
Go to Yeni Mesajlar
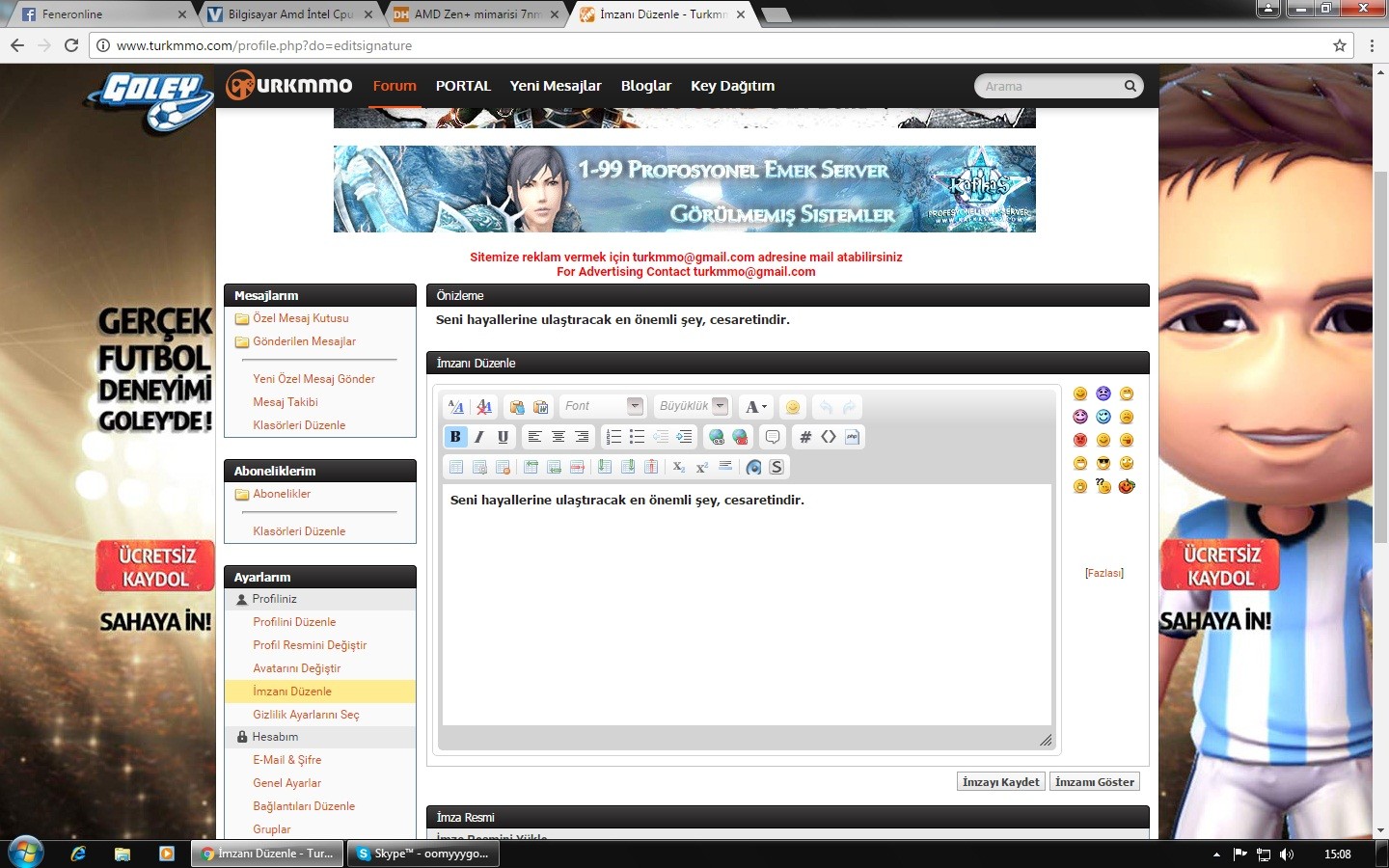click(x=556, y=86)
